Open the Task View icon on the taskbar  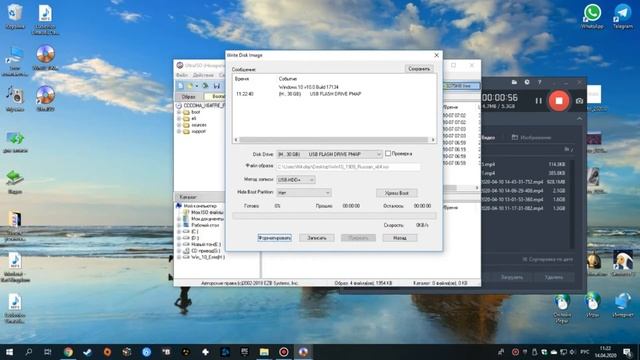pyautogui.click(x=48, y=352)
